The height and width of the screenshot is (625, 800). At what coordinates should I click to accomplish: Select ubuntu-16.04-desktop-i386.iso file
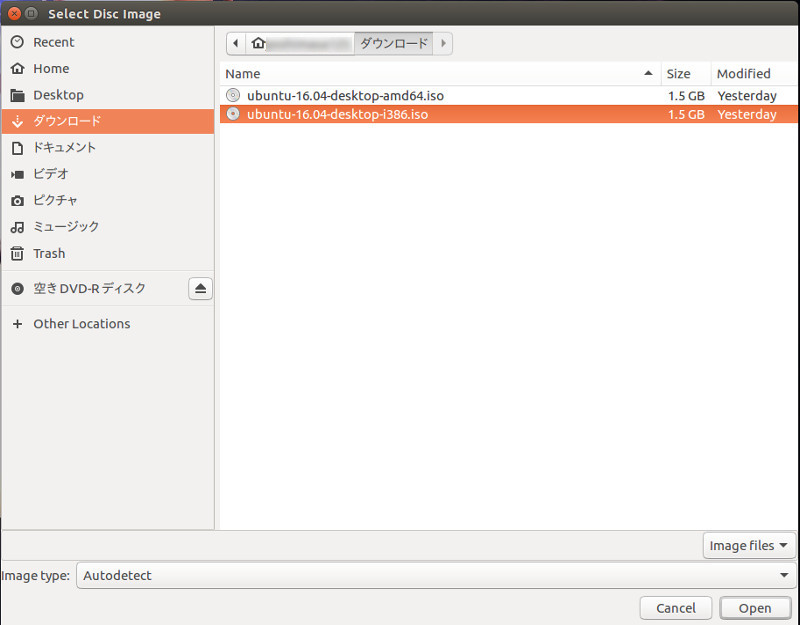click(509, 114)
